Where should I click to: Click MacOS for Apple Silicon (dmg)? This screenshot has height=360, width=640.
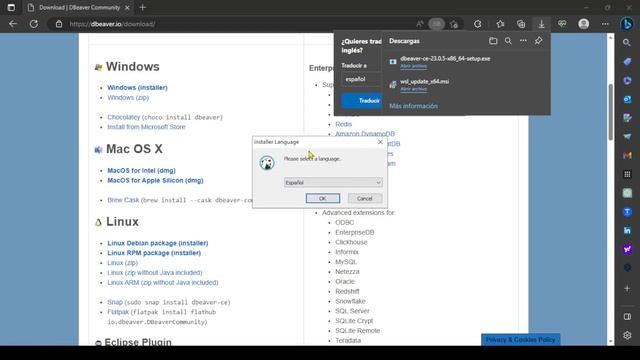(x=155, y=180)
